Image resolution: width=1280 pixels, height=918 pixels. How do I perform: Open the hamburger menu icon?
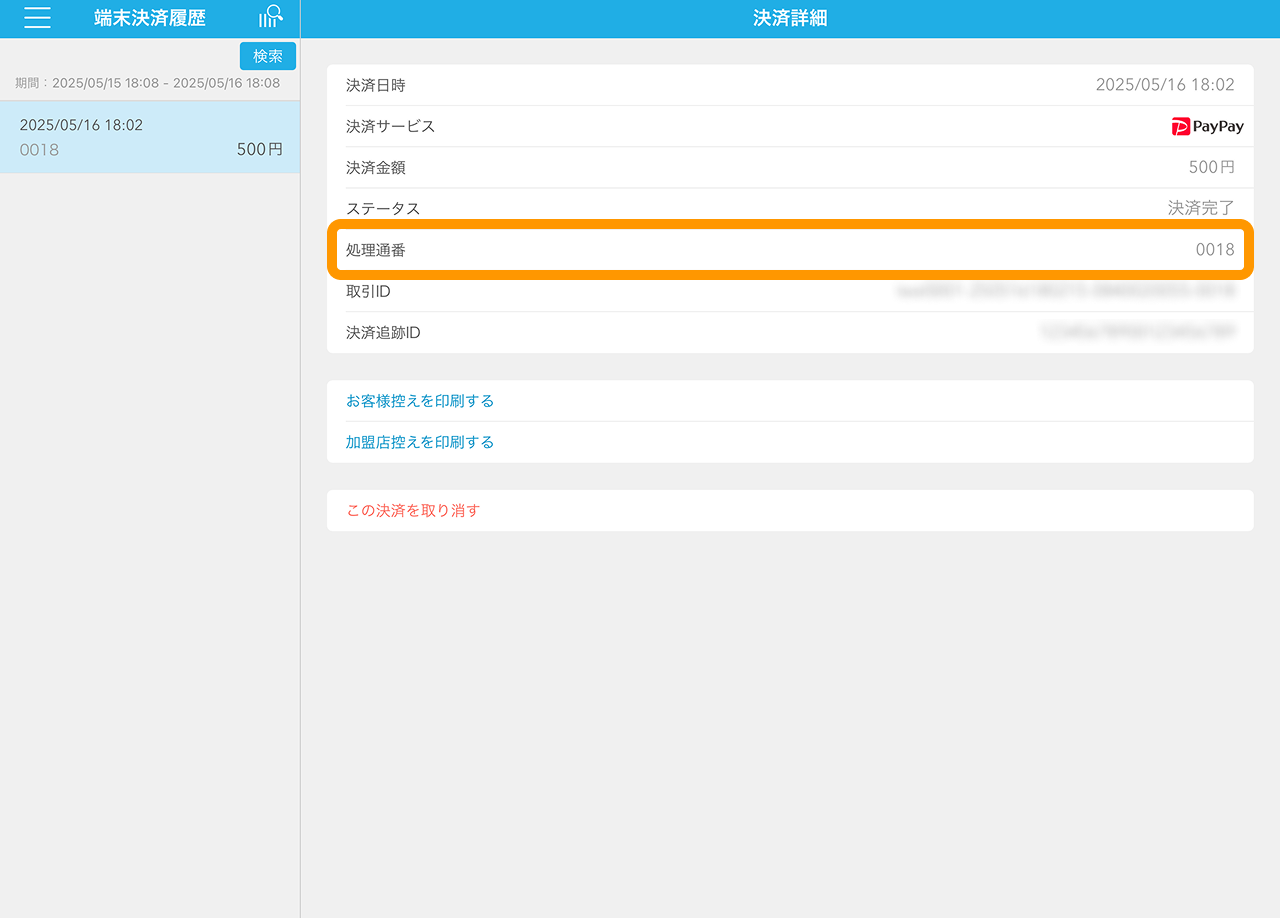[x=37, y=18]
